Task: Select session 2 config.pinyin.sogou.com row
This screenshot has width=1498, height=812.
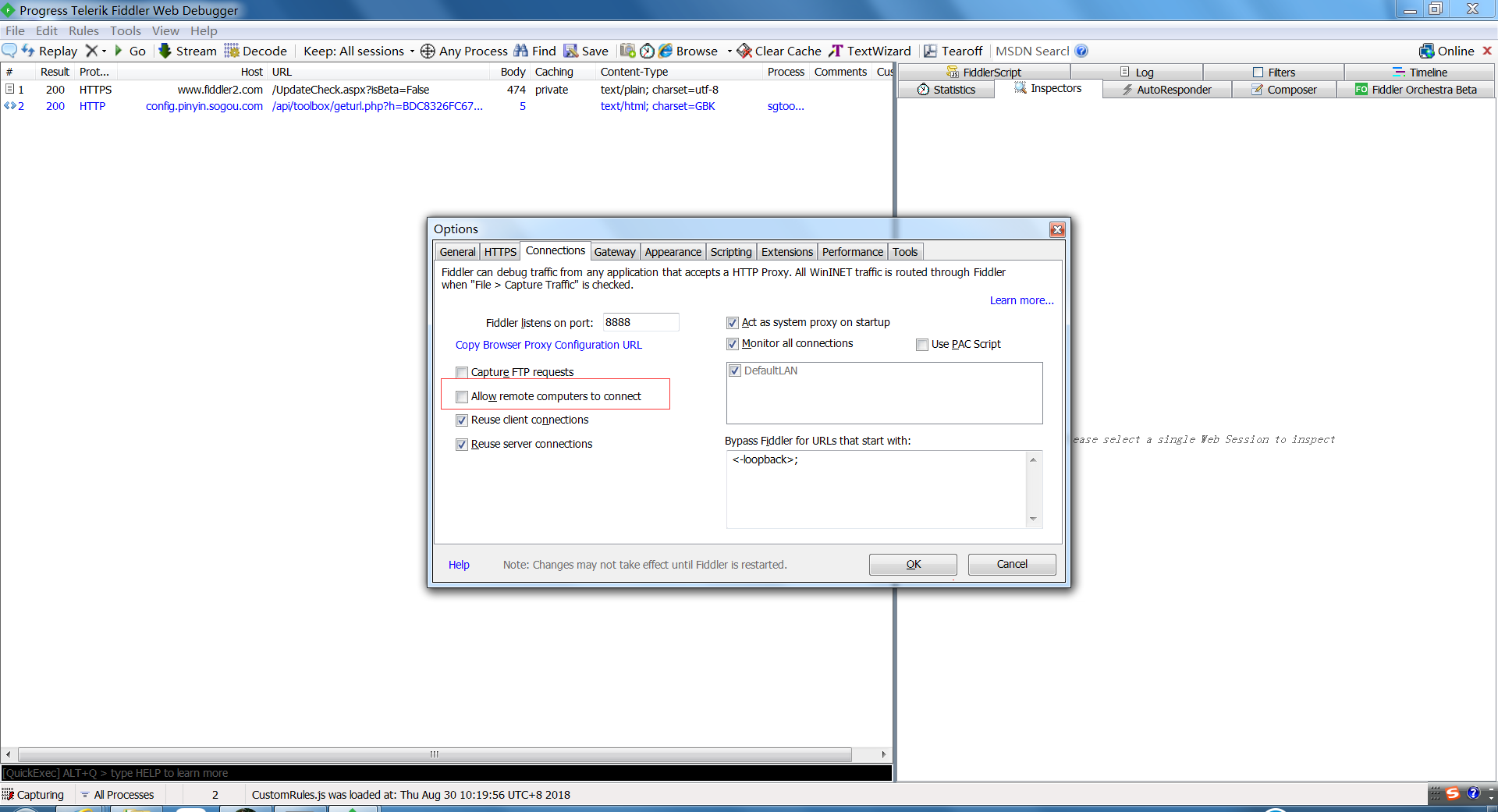Action: coord(446,106)
